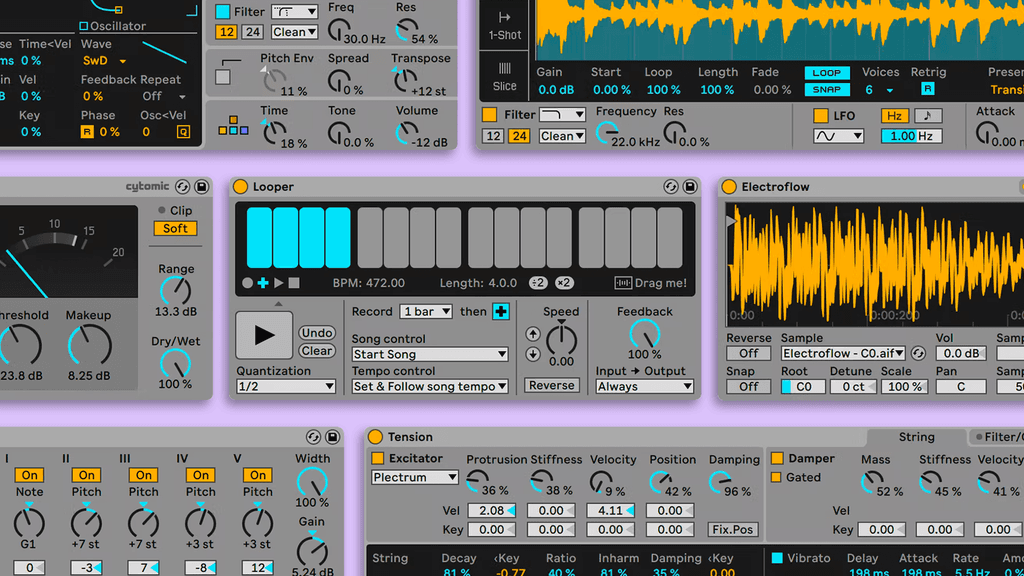Turn off the first On switch in the pitch device
The height and width of the screenshot is (576, 1024).
[x=29, y=476]
